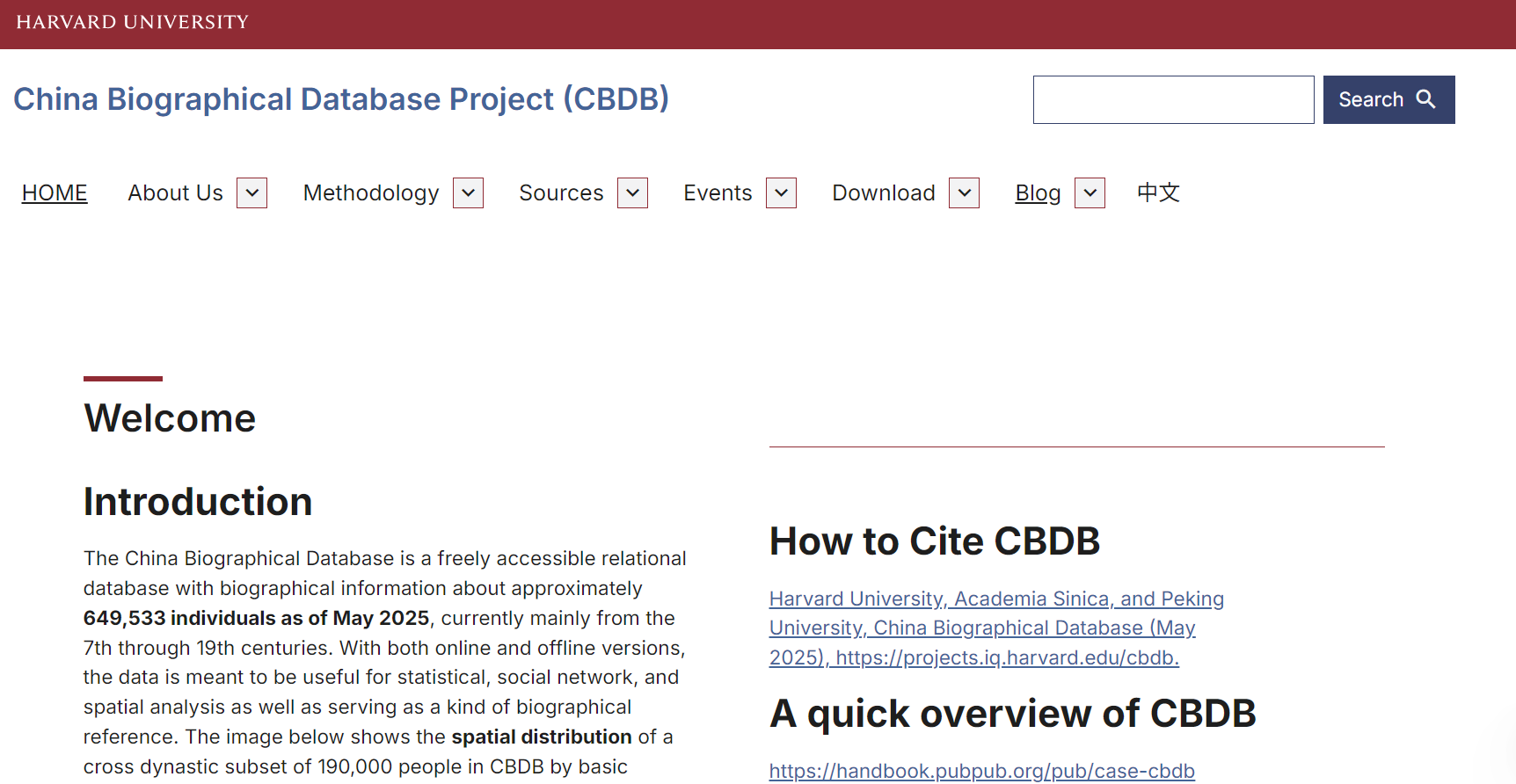The image size is (1516, 784).
Task: Click inside the search text field
Action: click(1173, 100)
